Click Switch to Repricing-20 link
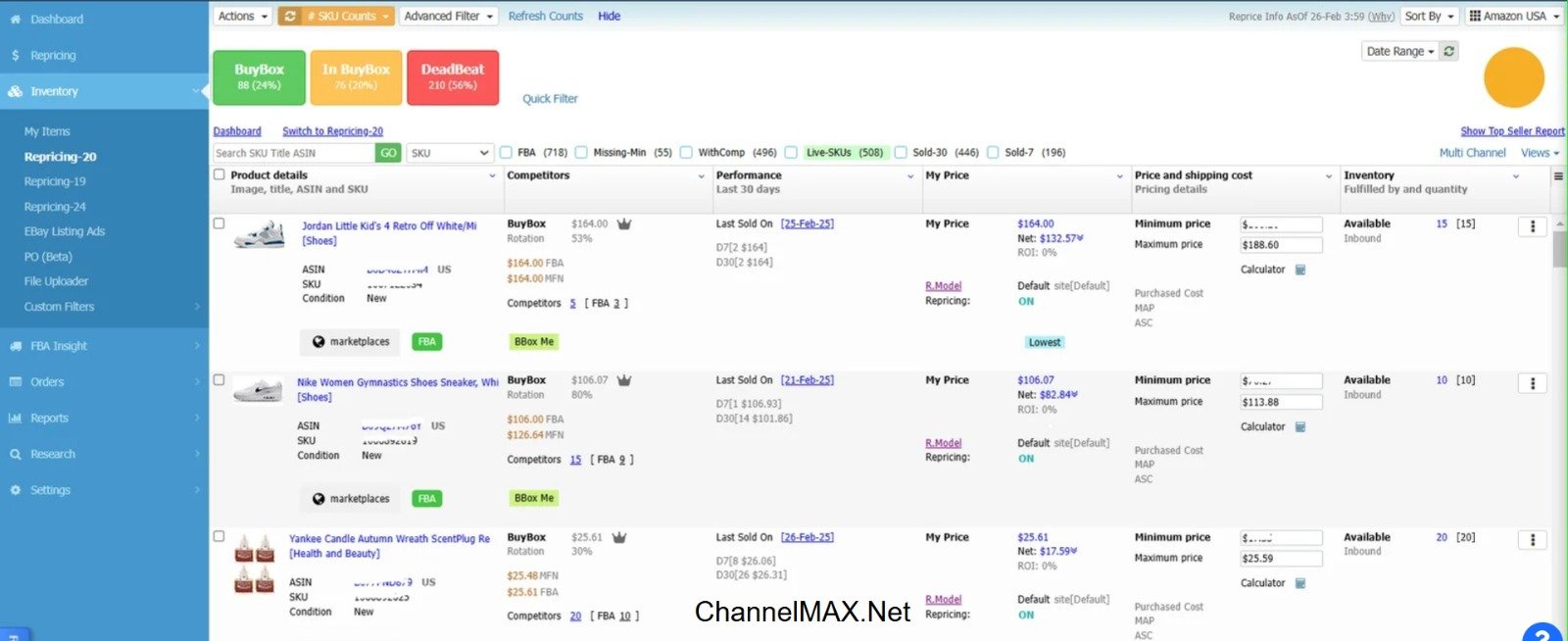 click(332, 131)
